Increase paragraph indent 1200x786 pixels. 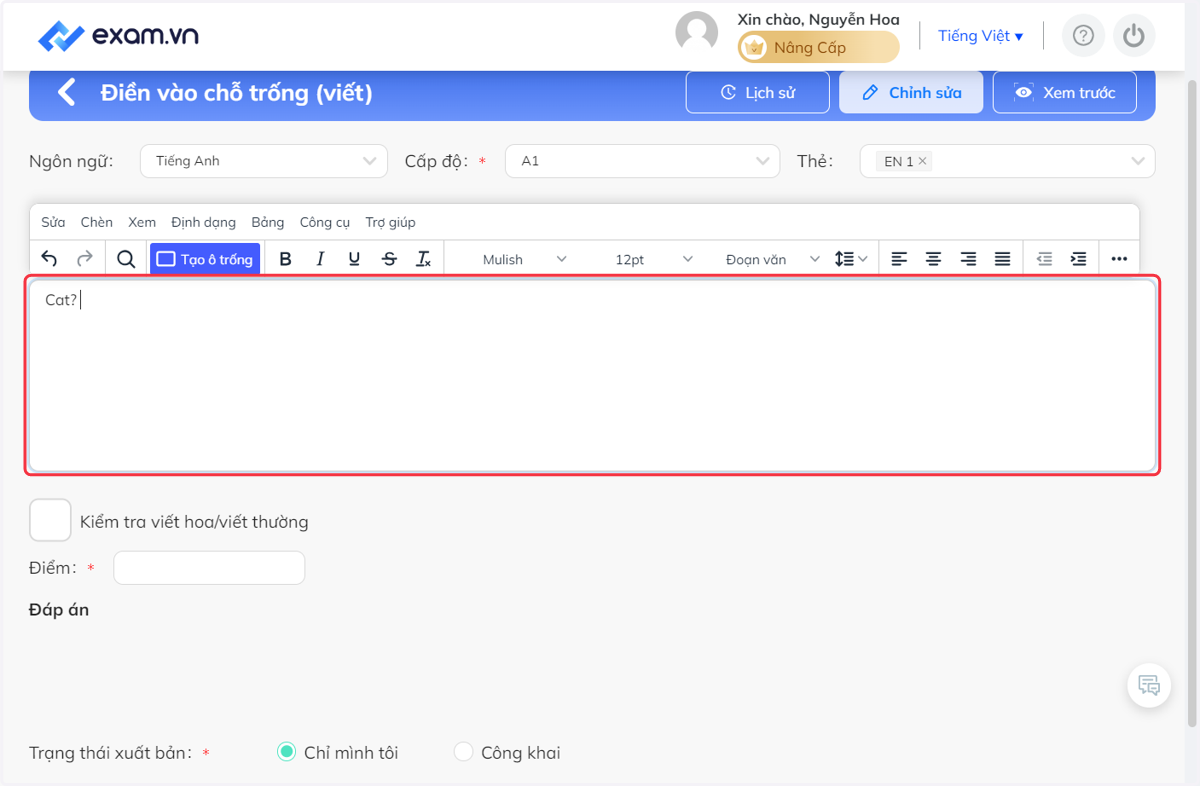(x=1079, y=259)
